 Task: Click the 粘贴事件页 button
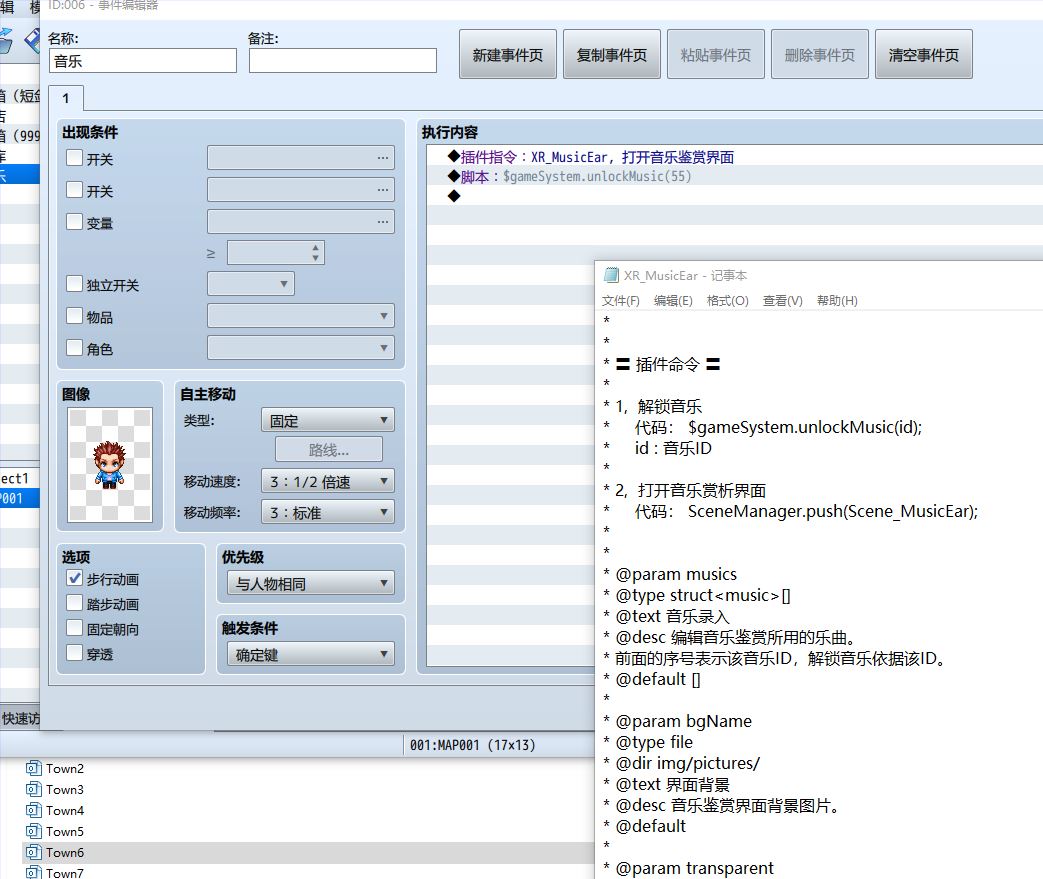tap(716, 55)
